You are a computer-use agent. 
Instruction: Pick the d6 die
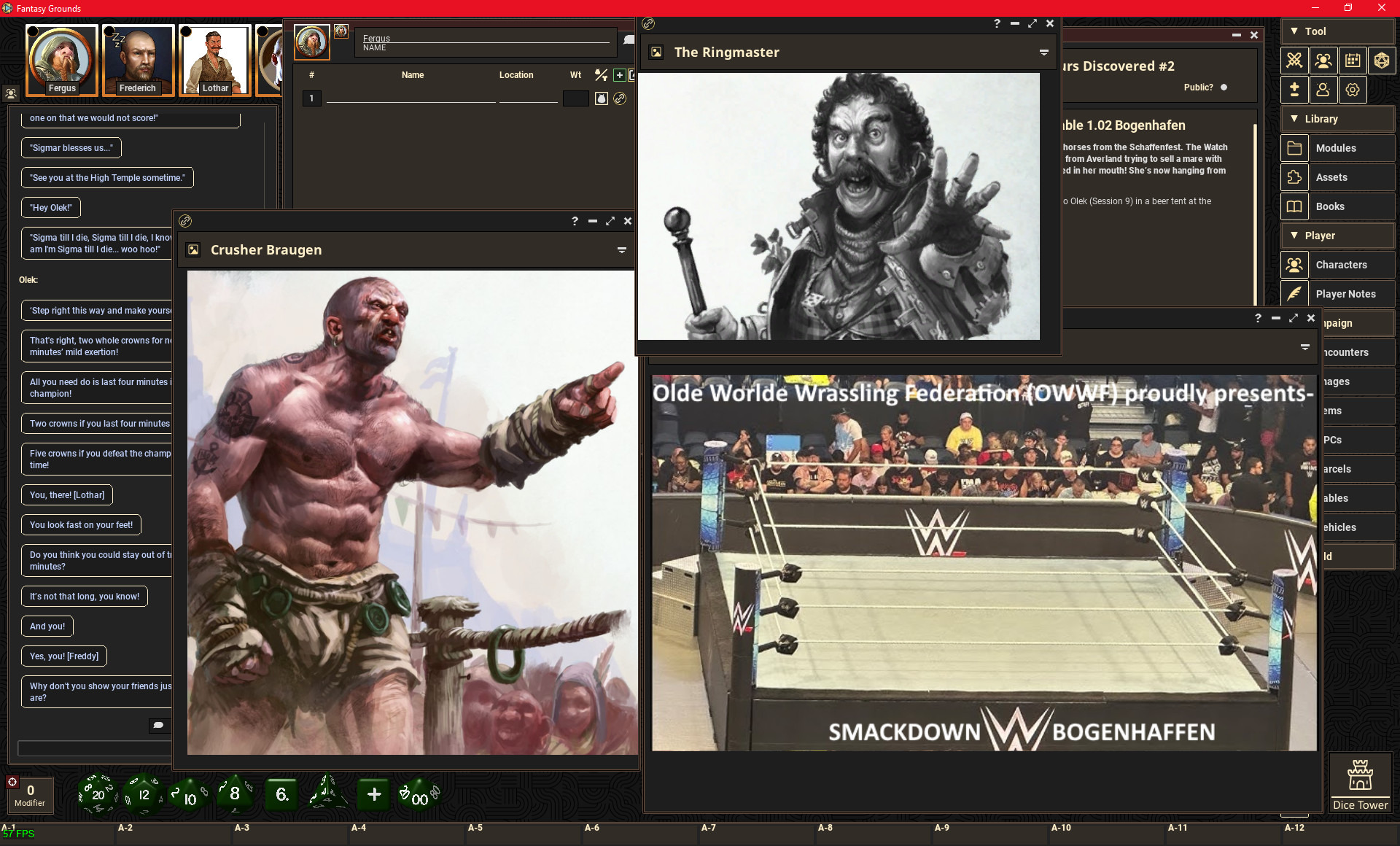281,794
